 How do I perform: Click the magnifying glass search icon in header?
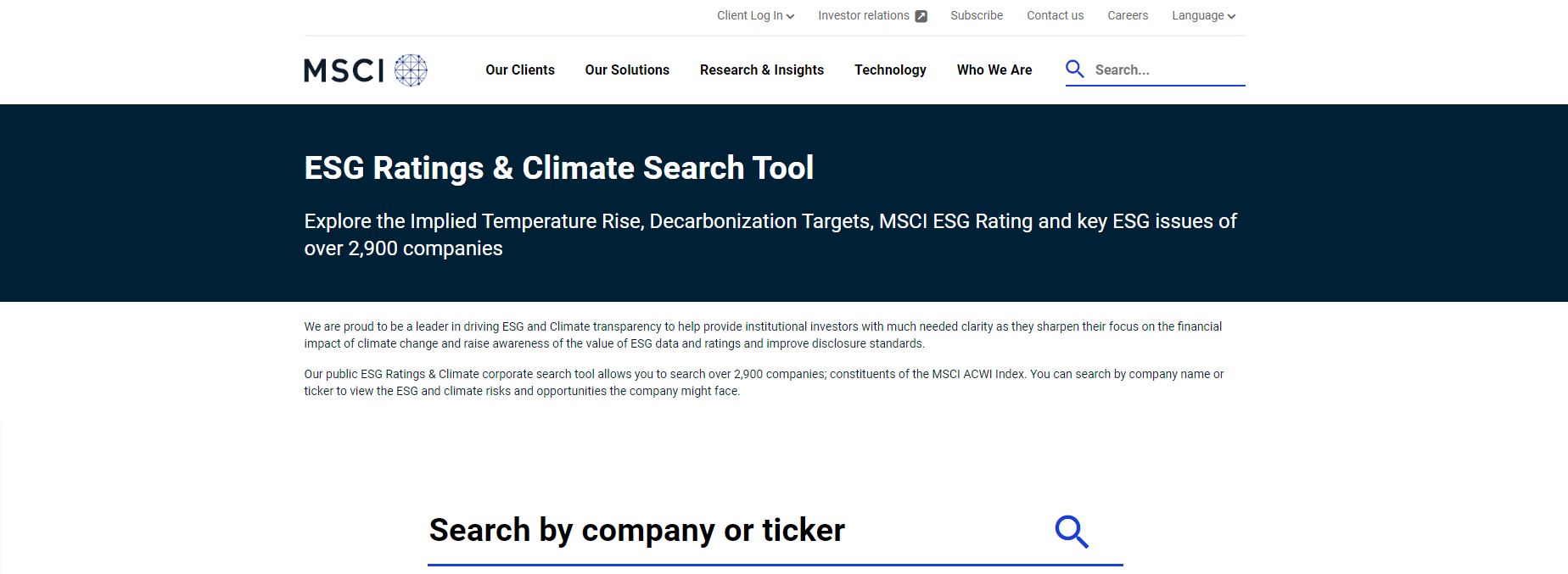pos(1075,69)
